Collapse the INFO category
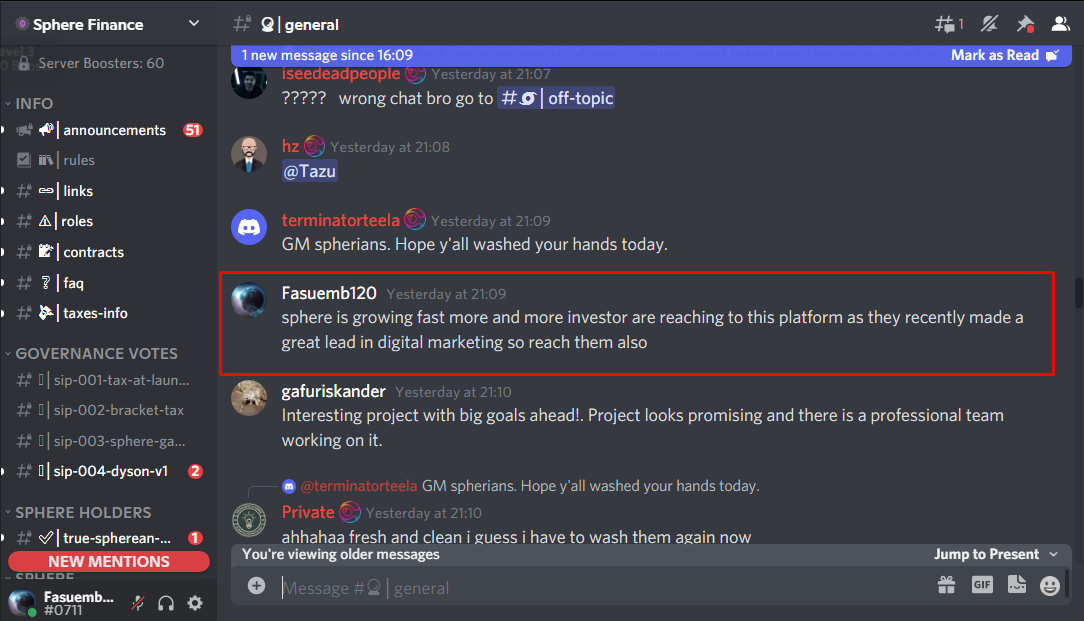1084x621 pixels. pos(33,104)
